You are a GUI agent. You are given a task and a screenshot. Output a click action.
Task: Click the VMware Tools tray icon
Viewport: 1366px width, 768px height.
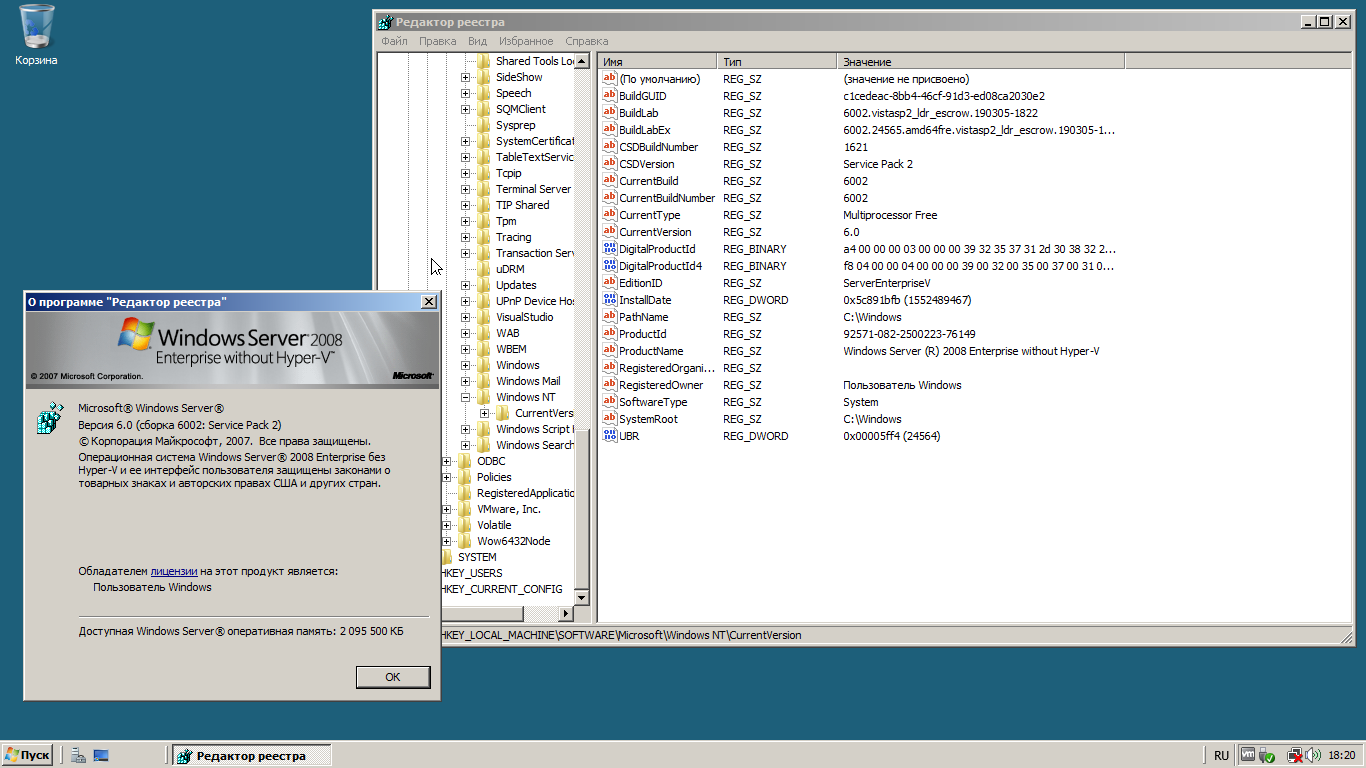(x=1248, y=756)
